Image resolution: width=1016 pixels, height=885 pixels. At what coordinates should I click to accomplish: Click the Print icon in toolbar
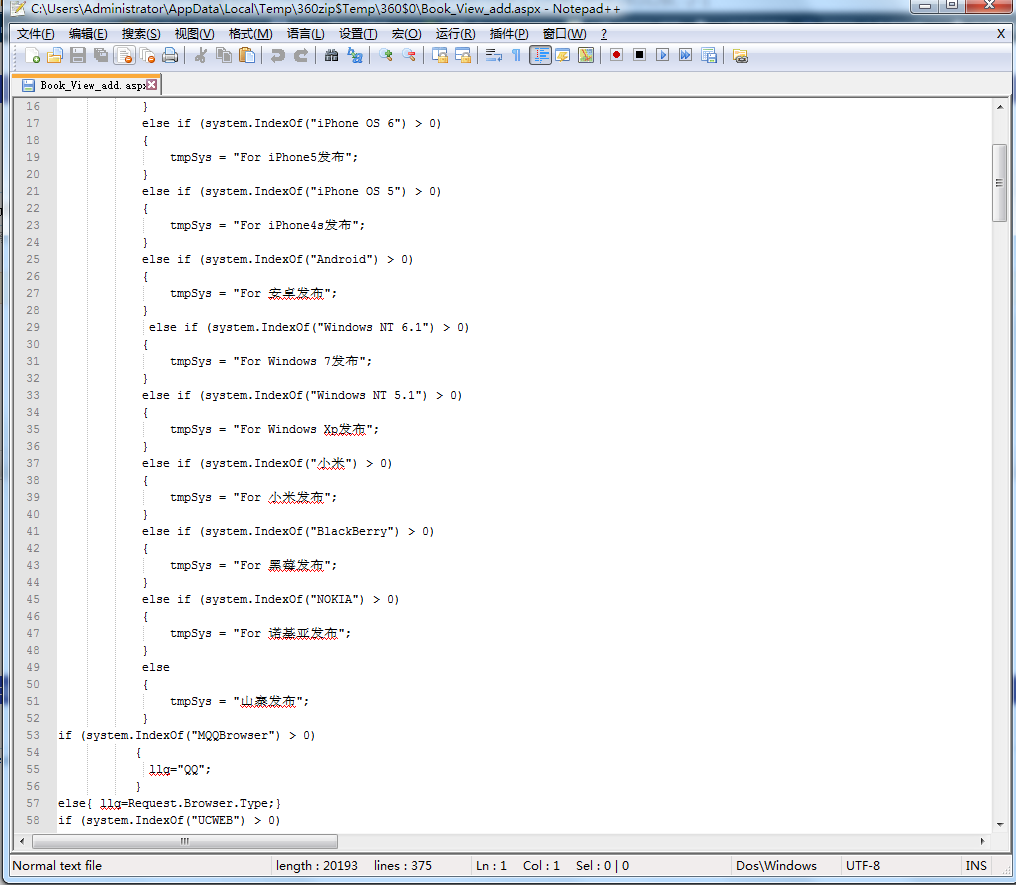pos(170,55)
